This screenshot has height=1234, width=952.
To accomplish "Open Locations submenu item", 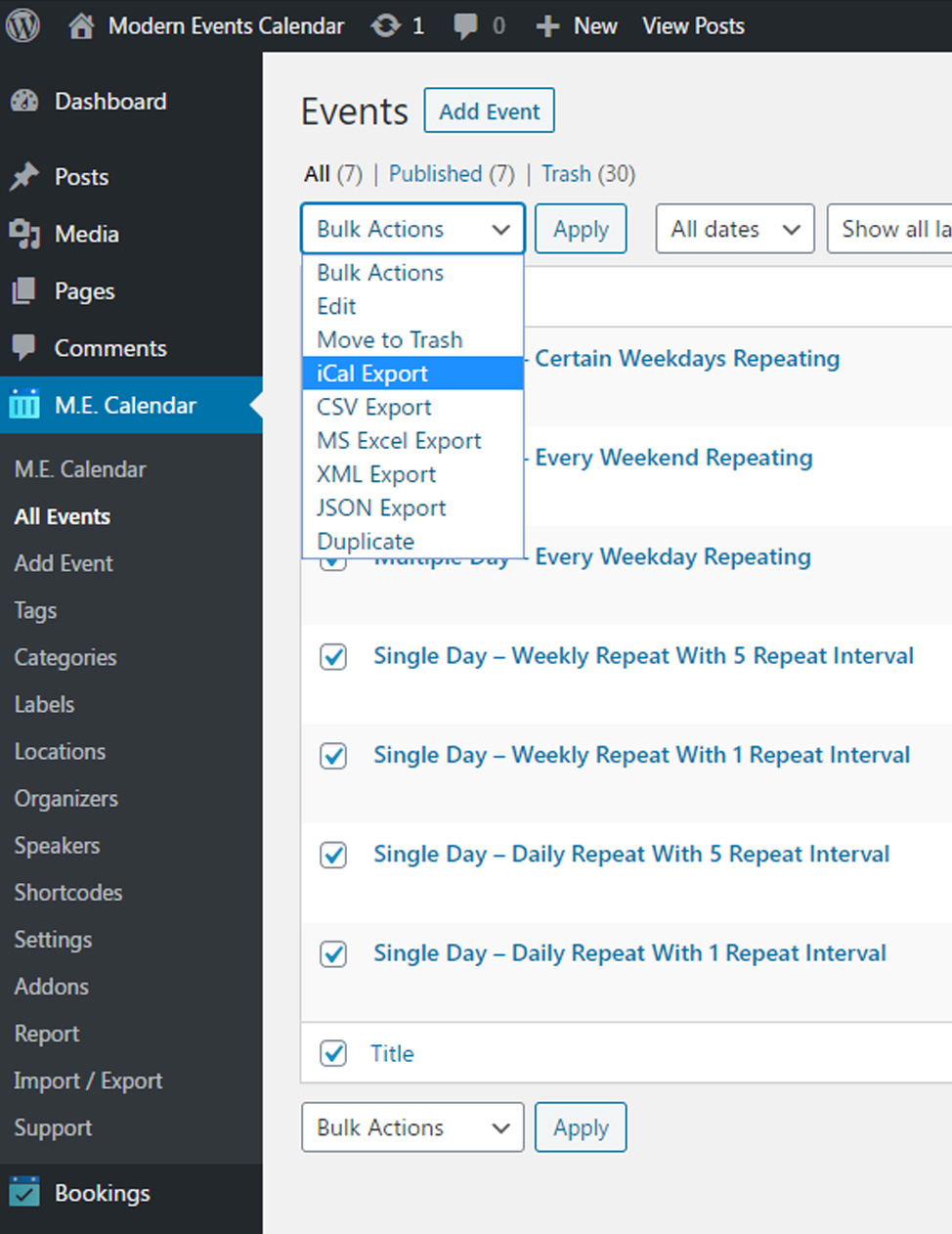I will [60, 751].
